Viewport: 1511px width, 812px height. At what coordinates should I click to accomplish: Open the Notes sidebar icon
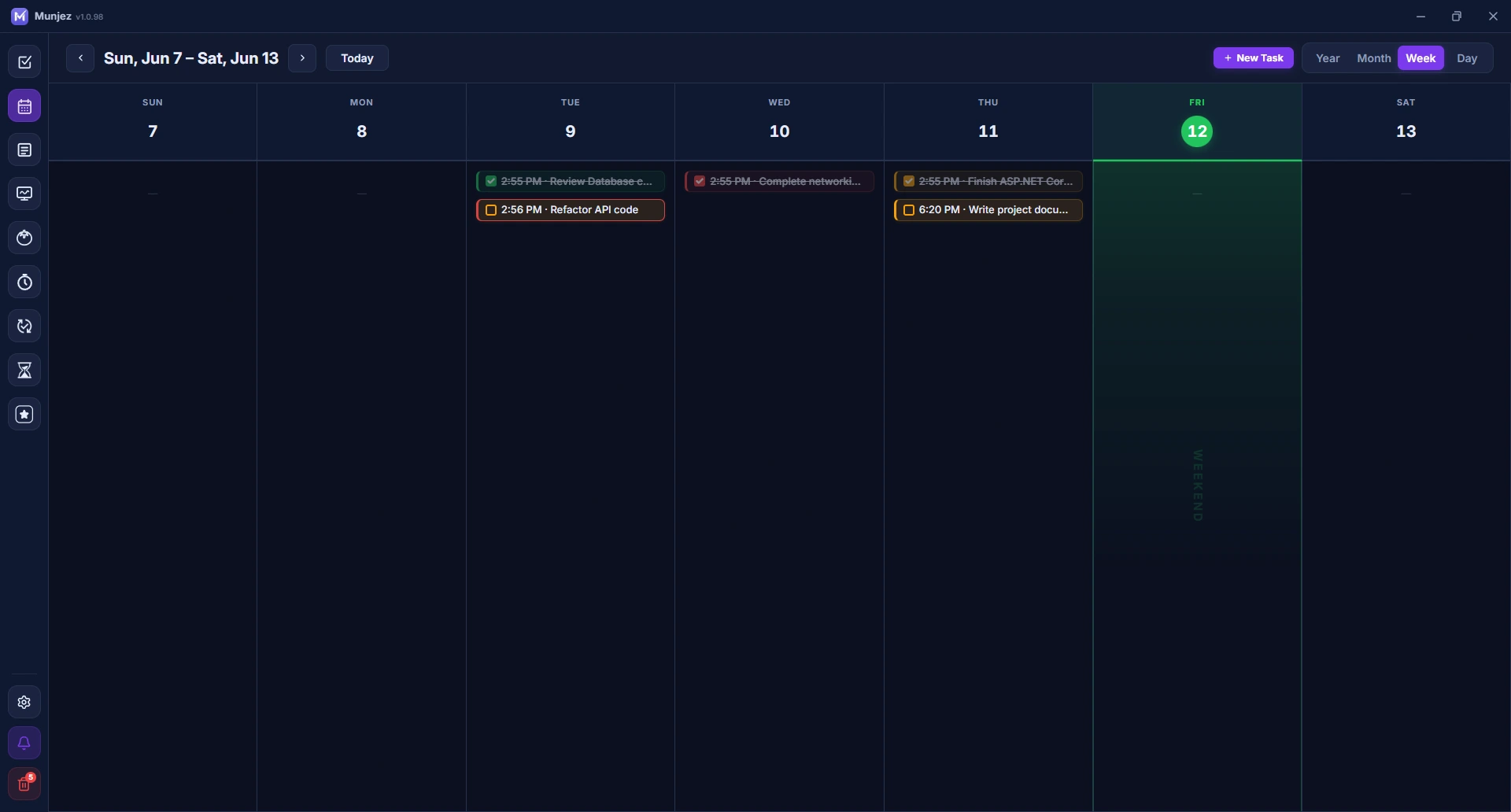pyautogui.click(x=24, y=150)
